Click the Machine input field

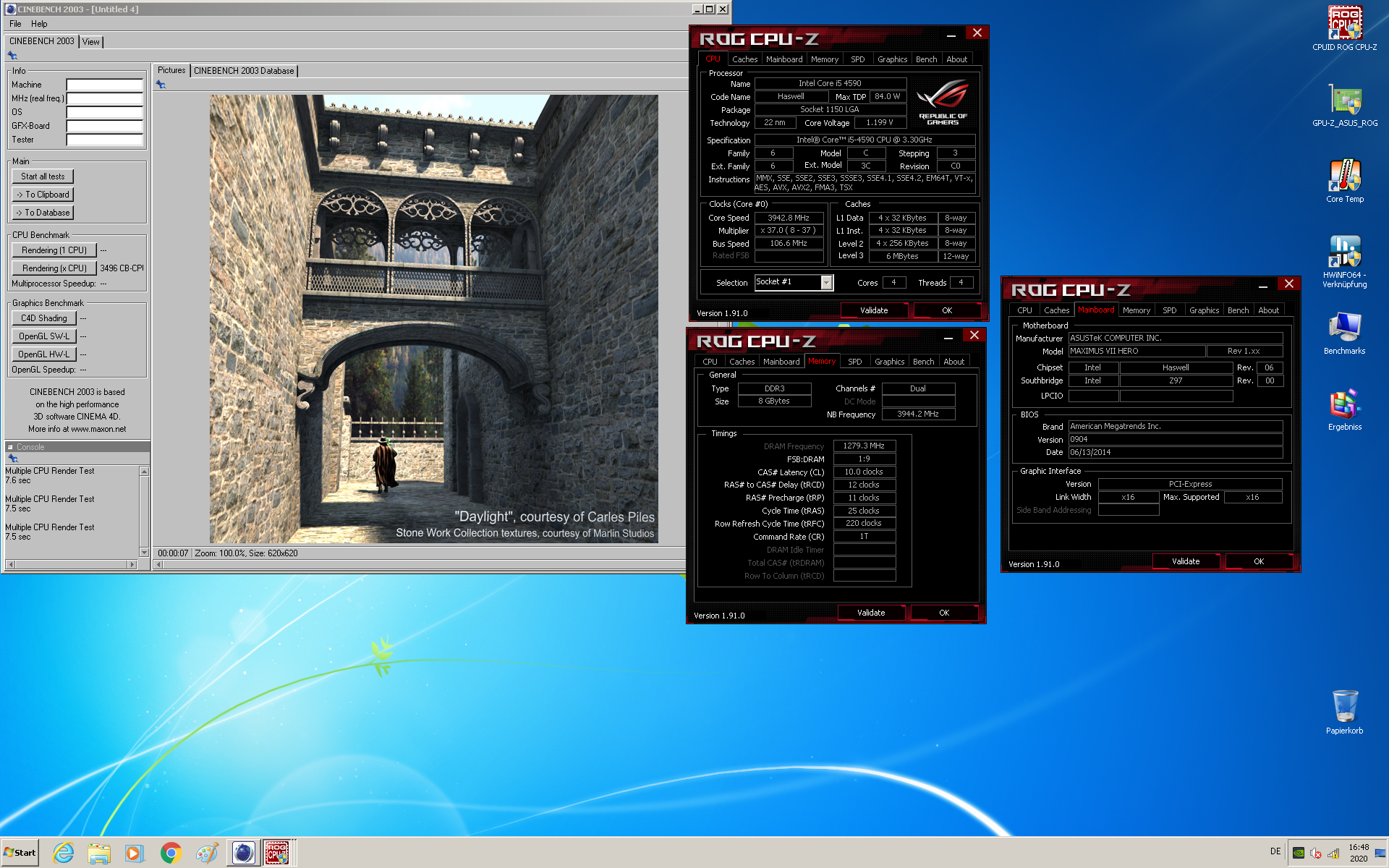click(x=104, y=85)
